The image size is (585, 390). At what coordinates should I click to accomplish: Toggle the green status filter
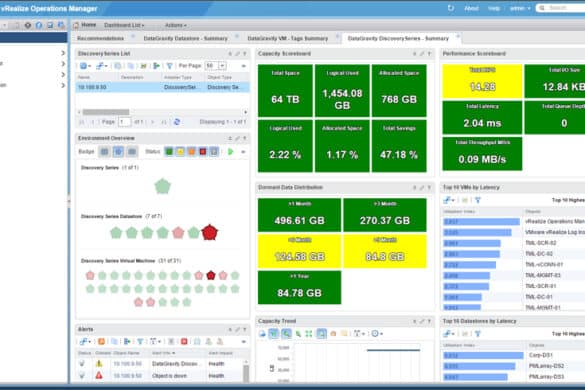click(169, 152)
